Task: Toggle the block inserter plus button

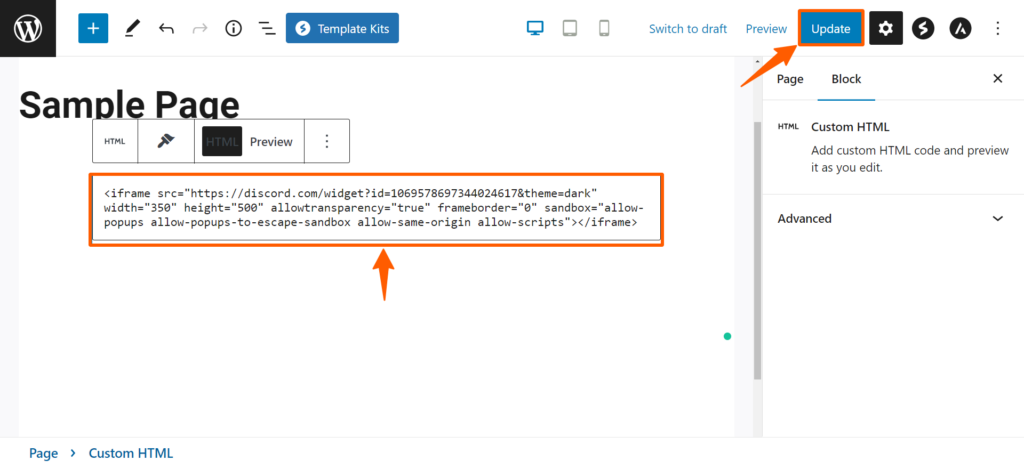Action: [93, 29]
